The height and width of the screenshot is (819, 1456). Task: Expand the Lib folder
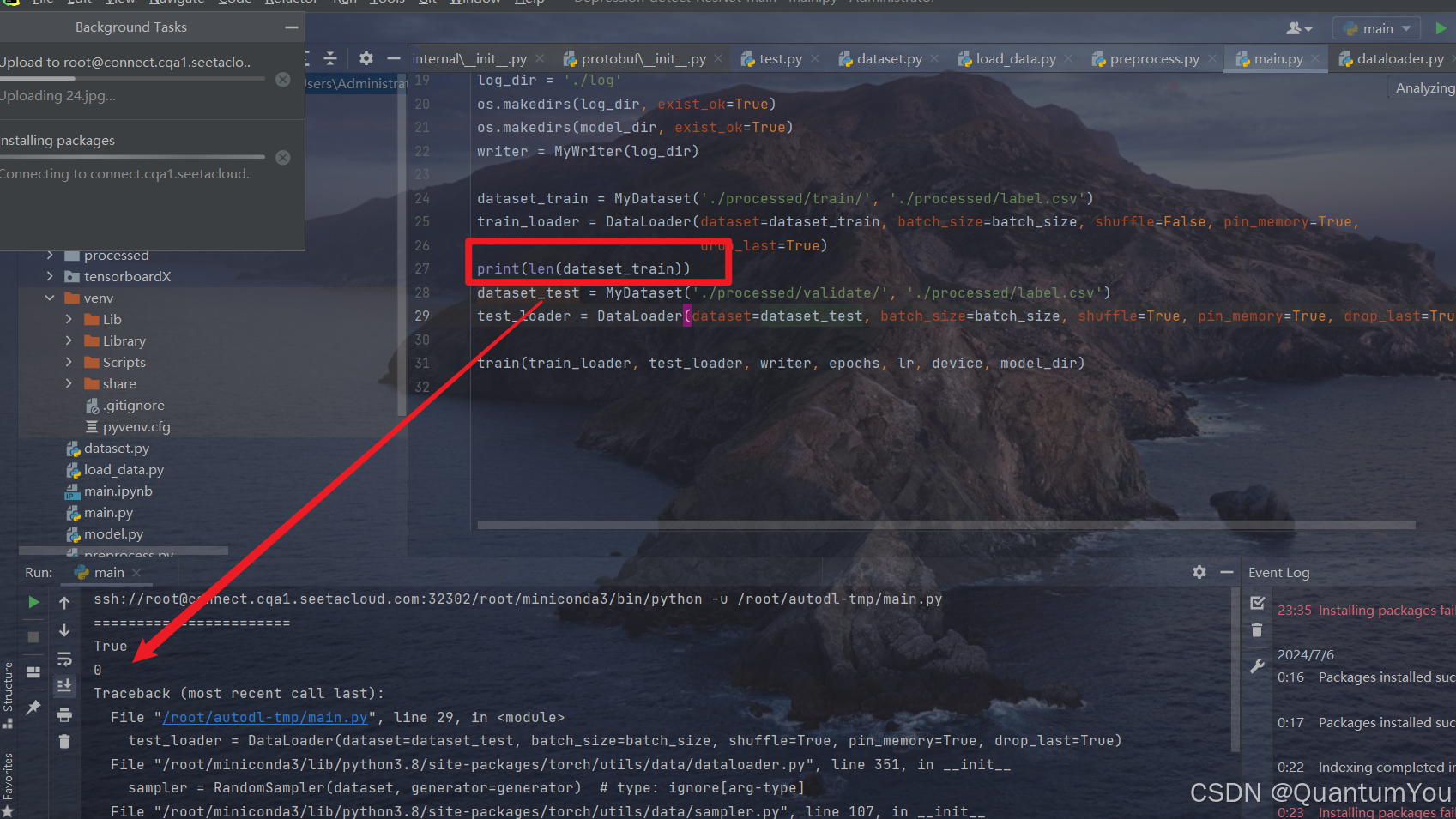(69, 319)
